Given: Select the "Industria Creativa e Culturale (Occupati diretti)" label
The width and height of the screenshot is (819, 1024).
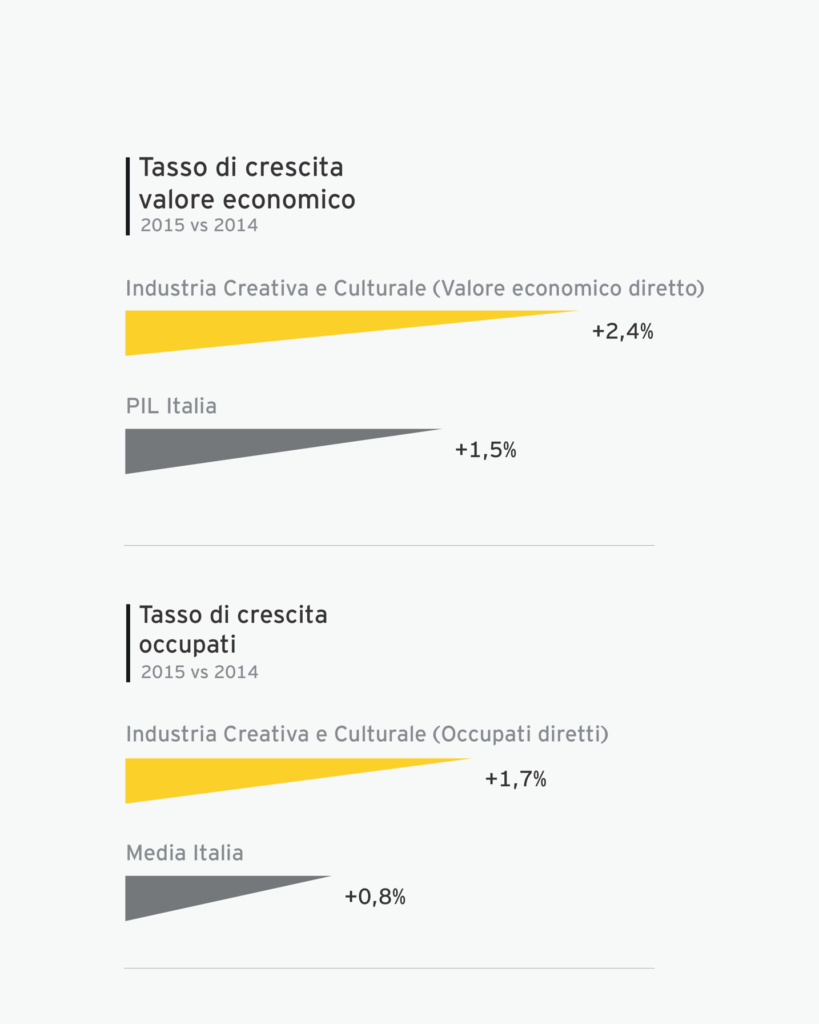Looking at the screenshot, I should pos(367,734).
